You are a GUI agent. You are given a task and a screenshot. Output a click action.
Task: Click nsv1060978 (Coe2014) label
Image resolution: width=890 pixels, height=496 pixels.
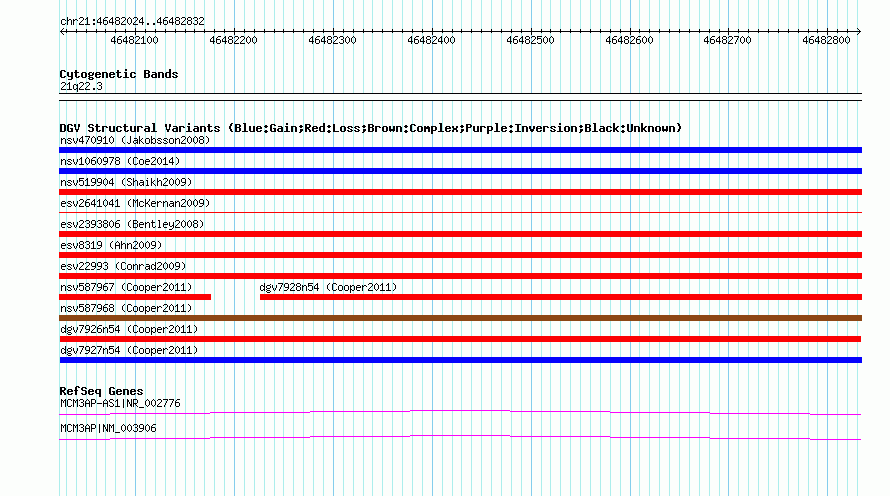[120, 161]
